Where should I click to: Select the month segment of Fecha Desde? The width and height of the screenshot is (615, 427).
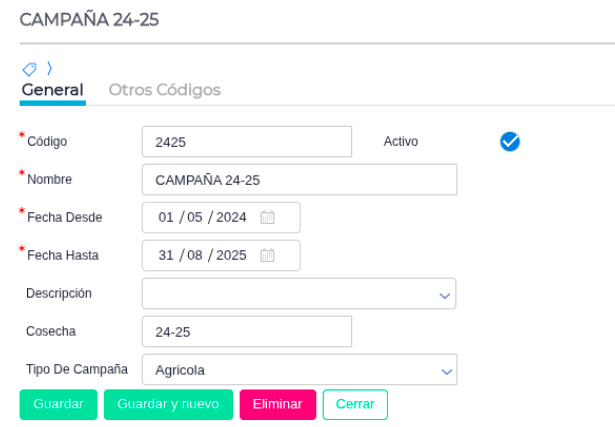(195, 217)
